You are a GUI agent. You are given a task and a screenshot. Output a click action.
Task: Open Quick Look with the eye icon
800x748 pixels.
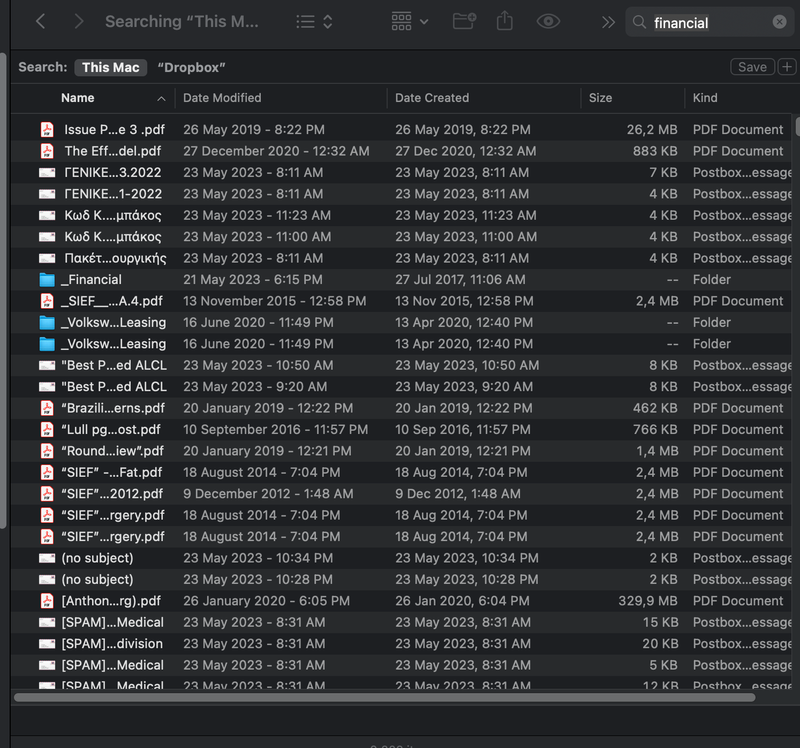click(x=547, y=22)
